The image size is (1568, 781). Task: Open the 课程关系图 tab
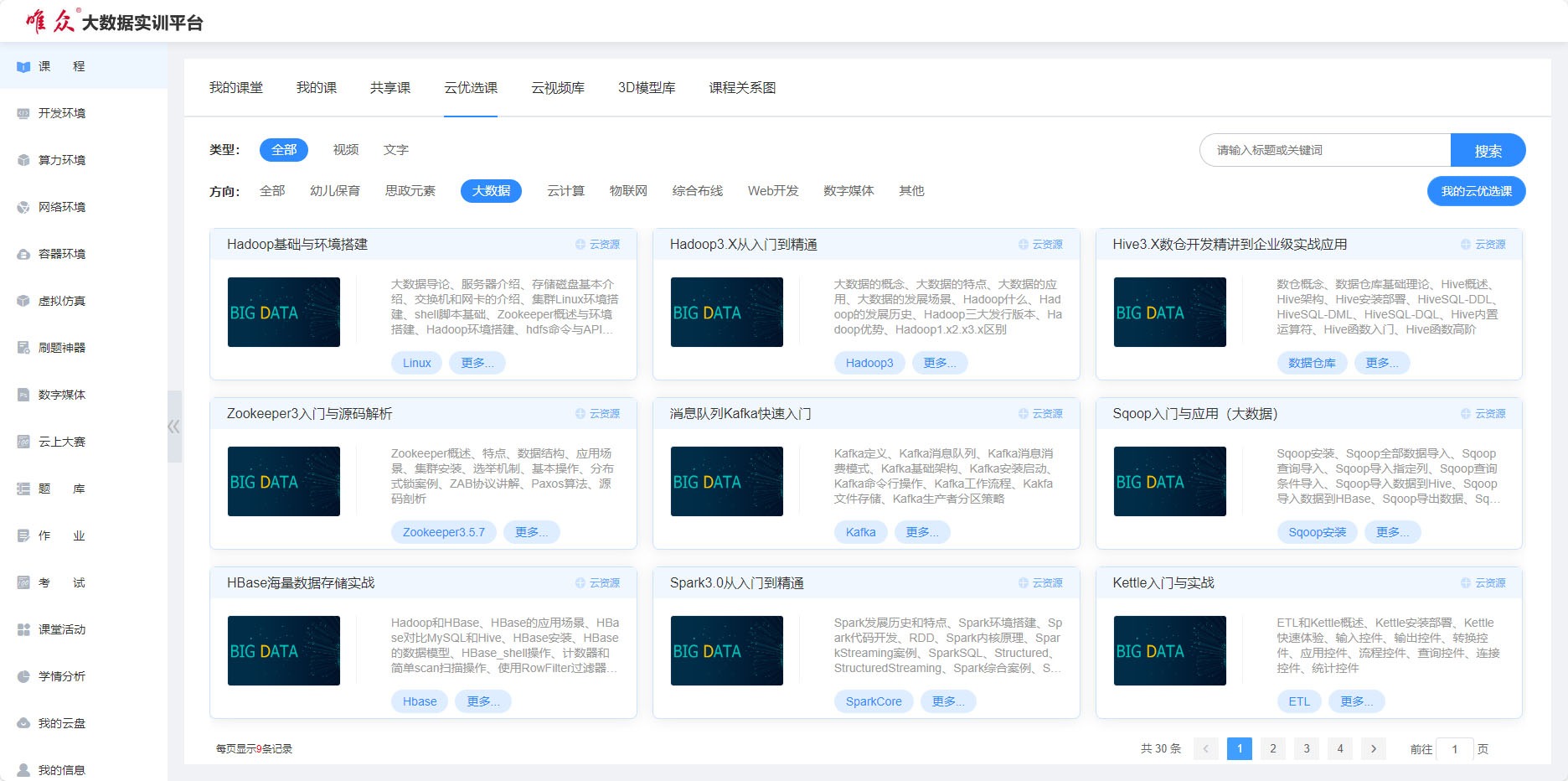click(742, 88)
